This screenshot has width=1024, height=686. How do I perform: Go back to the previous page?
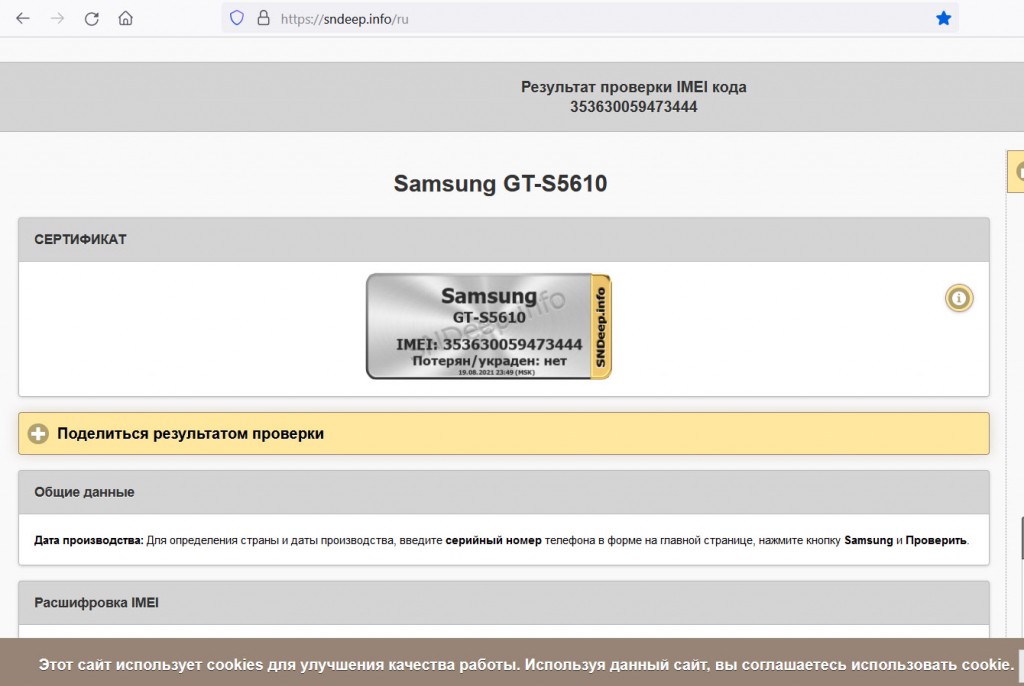point(23,18)
